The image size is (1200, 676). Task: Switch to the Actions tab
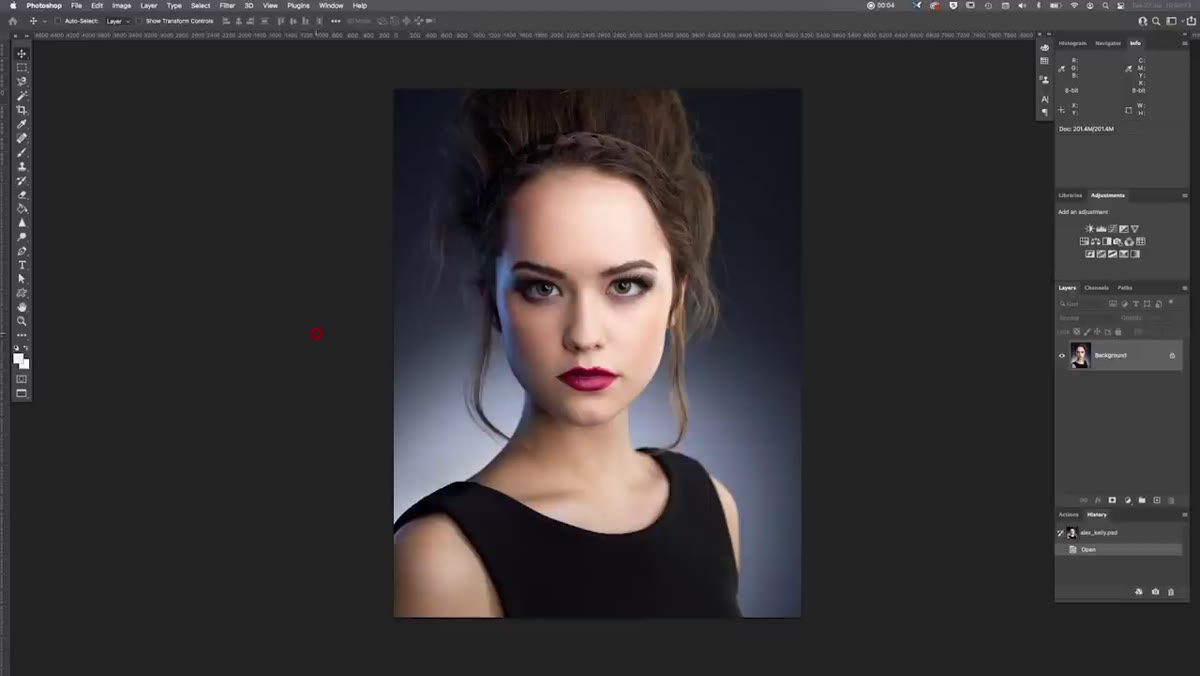coord(1069,515)
